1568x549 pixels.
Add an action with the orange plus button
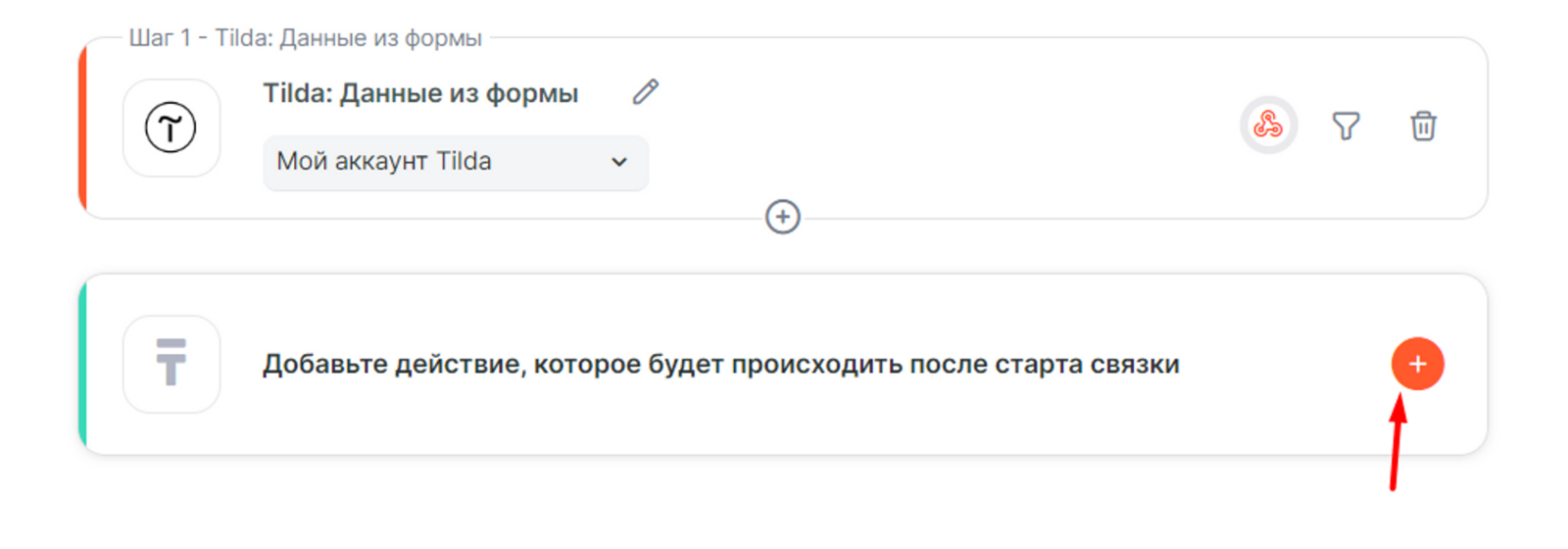point(1417,364)
